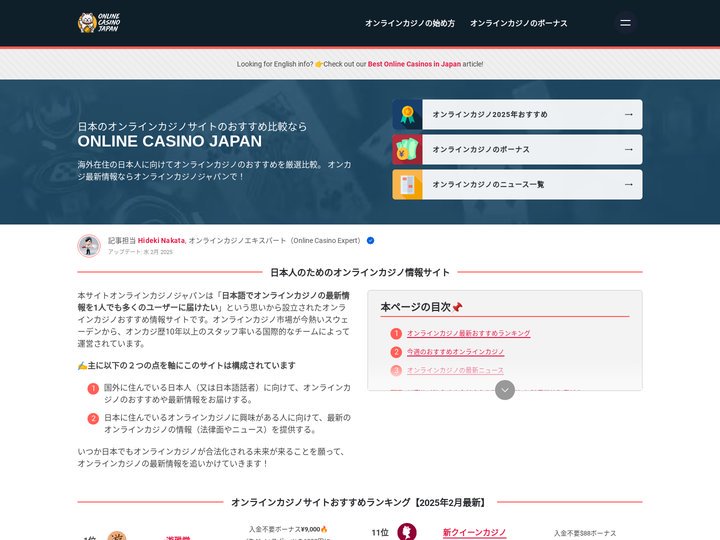
Task: Click the newspaper icon for ニュース一覧
Action: pyautogui.click(x=407, y=185)
